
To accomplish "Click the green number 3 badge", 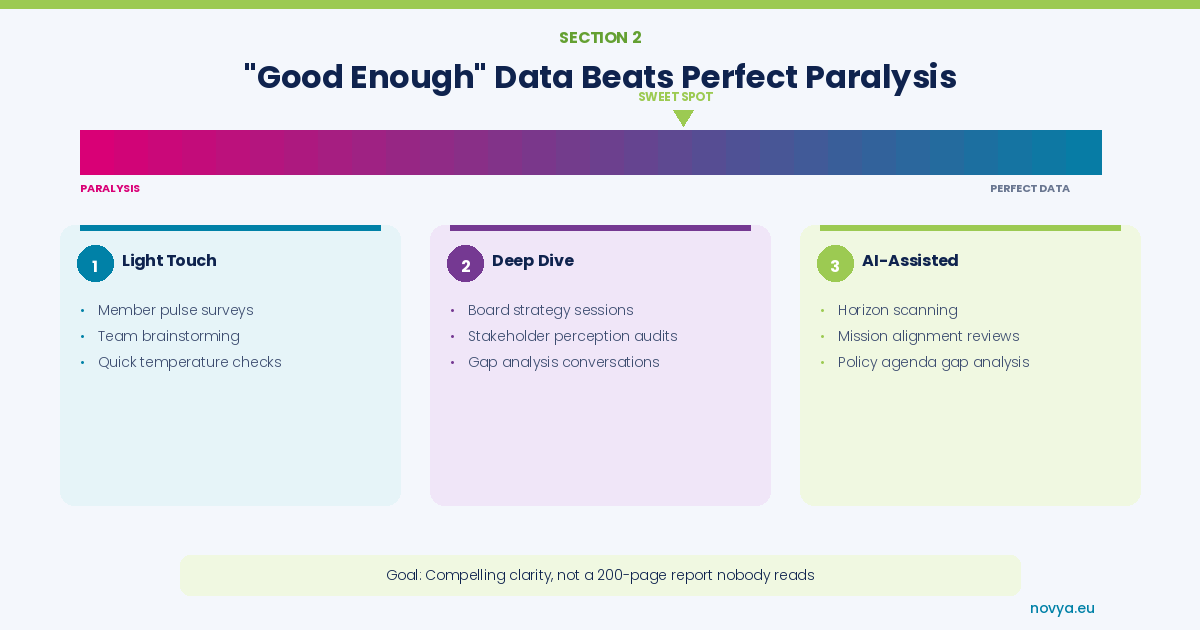I will point(835,264).
